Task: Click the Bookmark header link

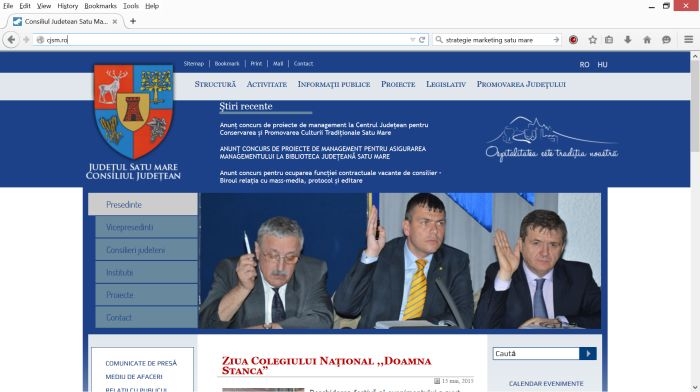Action: [x=227, y=63]
